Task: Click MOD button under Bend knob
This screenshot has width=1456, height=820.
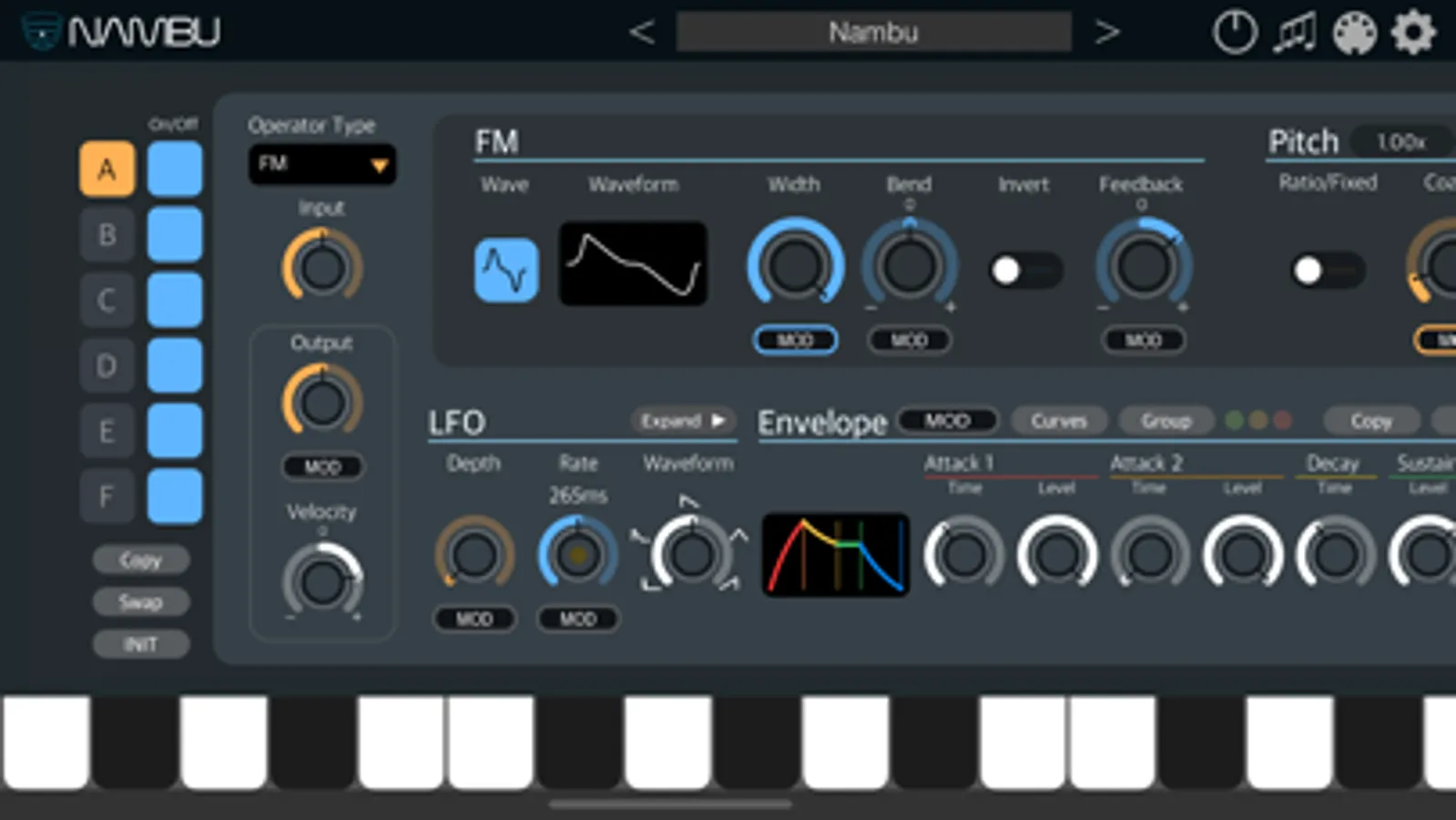Action: click(909, 340)
